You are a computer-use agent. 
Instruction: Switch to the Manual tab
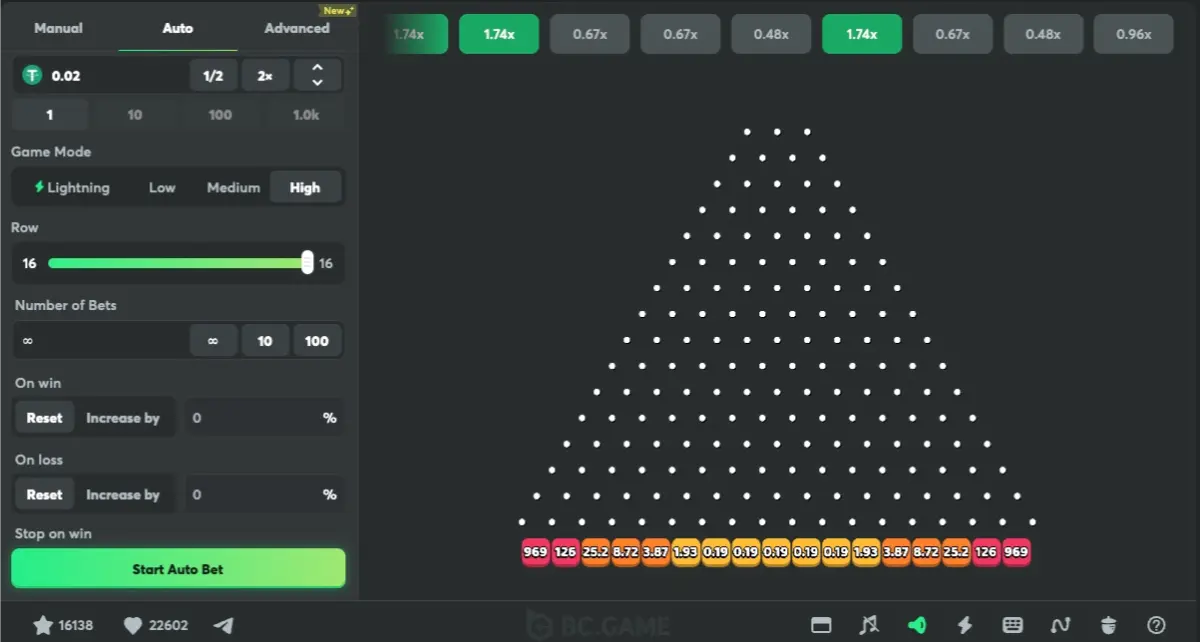point(59,28)
